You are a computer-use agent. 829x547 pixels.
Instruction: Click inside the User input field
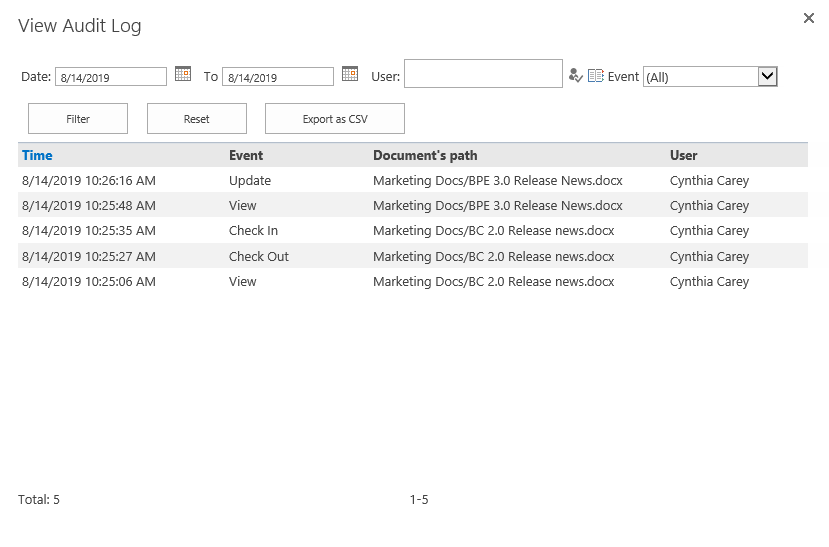point(483,73)
